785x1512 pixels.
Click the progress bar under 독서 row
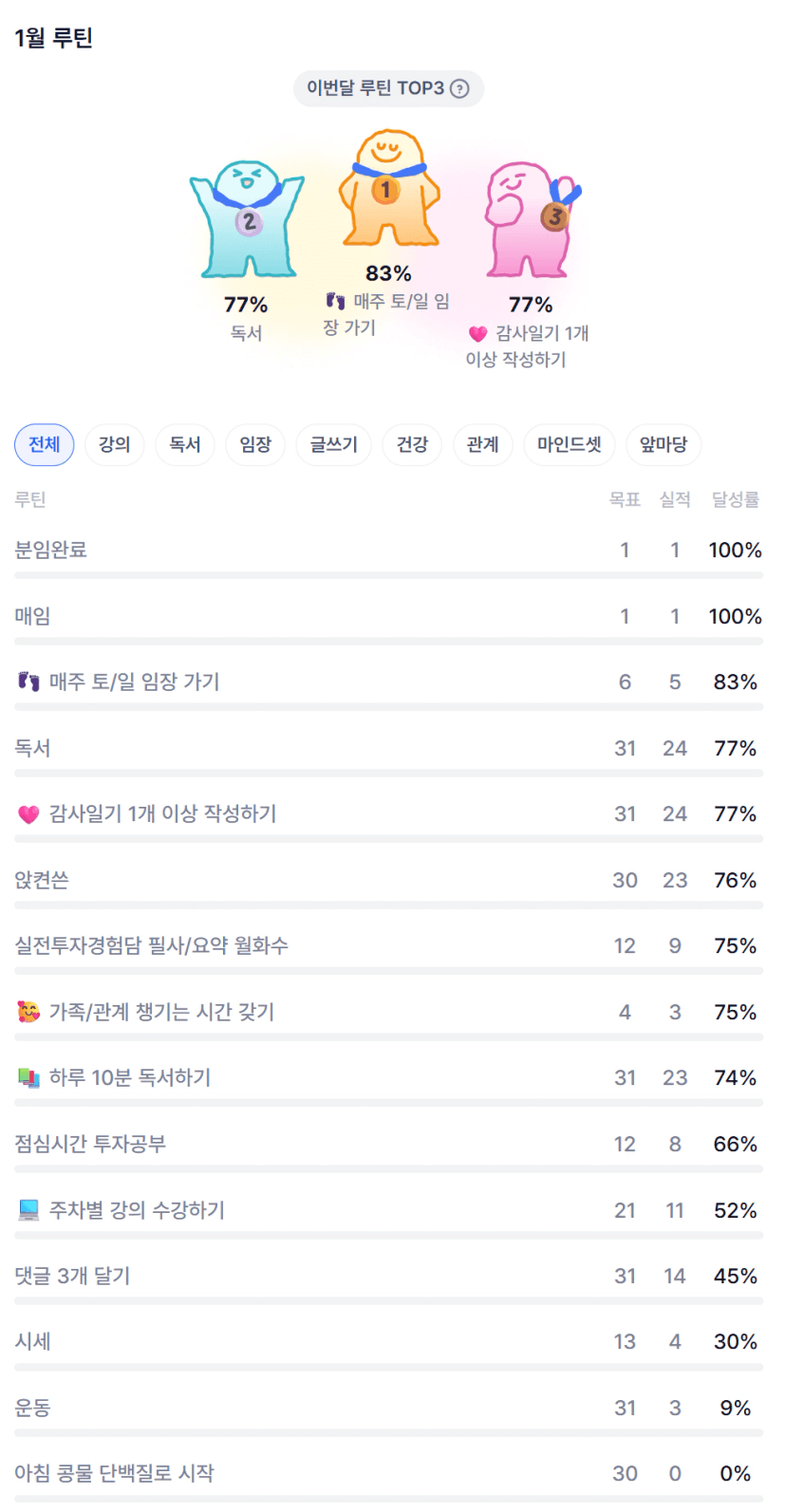coord(388,774)
